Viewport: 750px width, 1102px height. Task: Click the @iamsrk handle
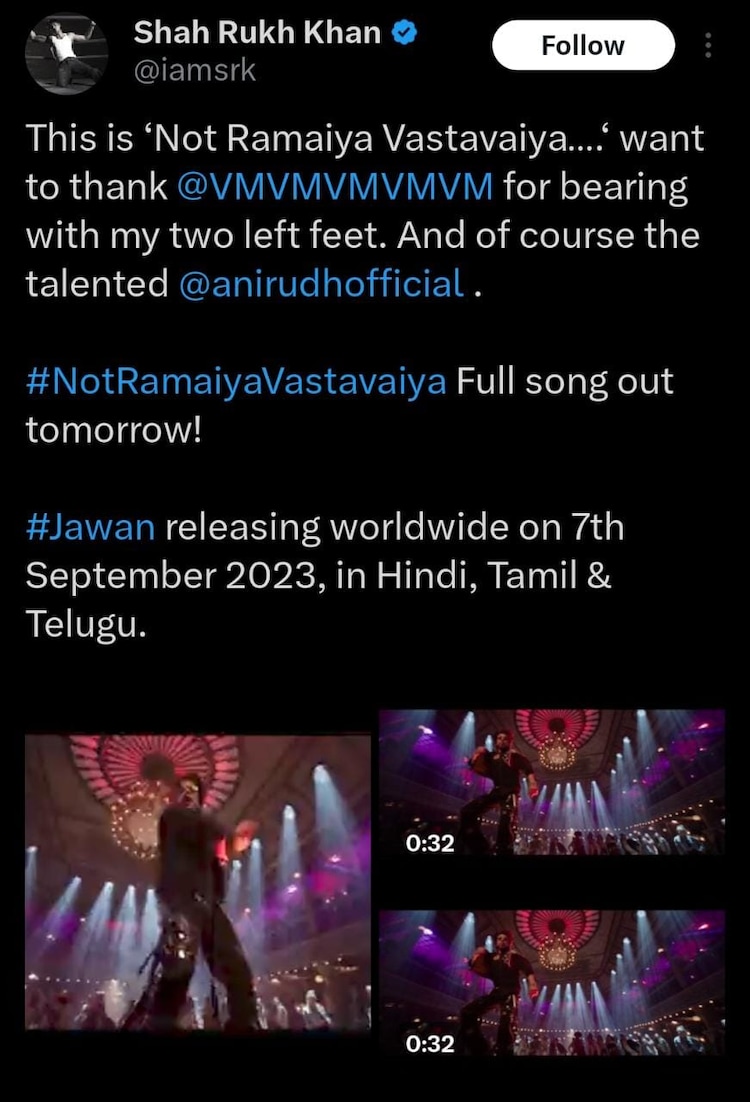195,71
